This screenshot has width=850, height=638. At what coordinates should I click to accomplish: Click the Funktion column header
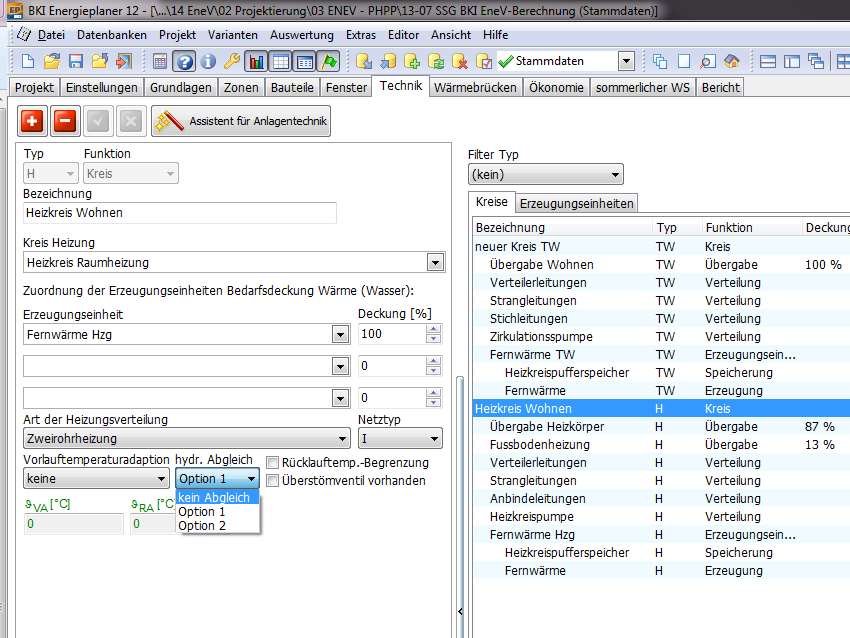(x=751, y=228)
